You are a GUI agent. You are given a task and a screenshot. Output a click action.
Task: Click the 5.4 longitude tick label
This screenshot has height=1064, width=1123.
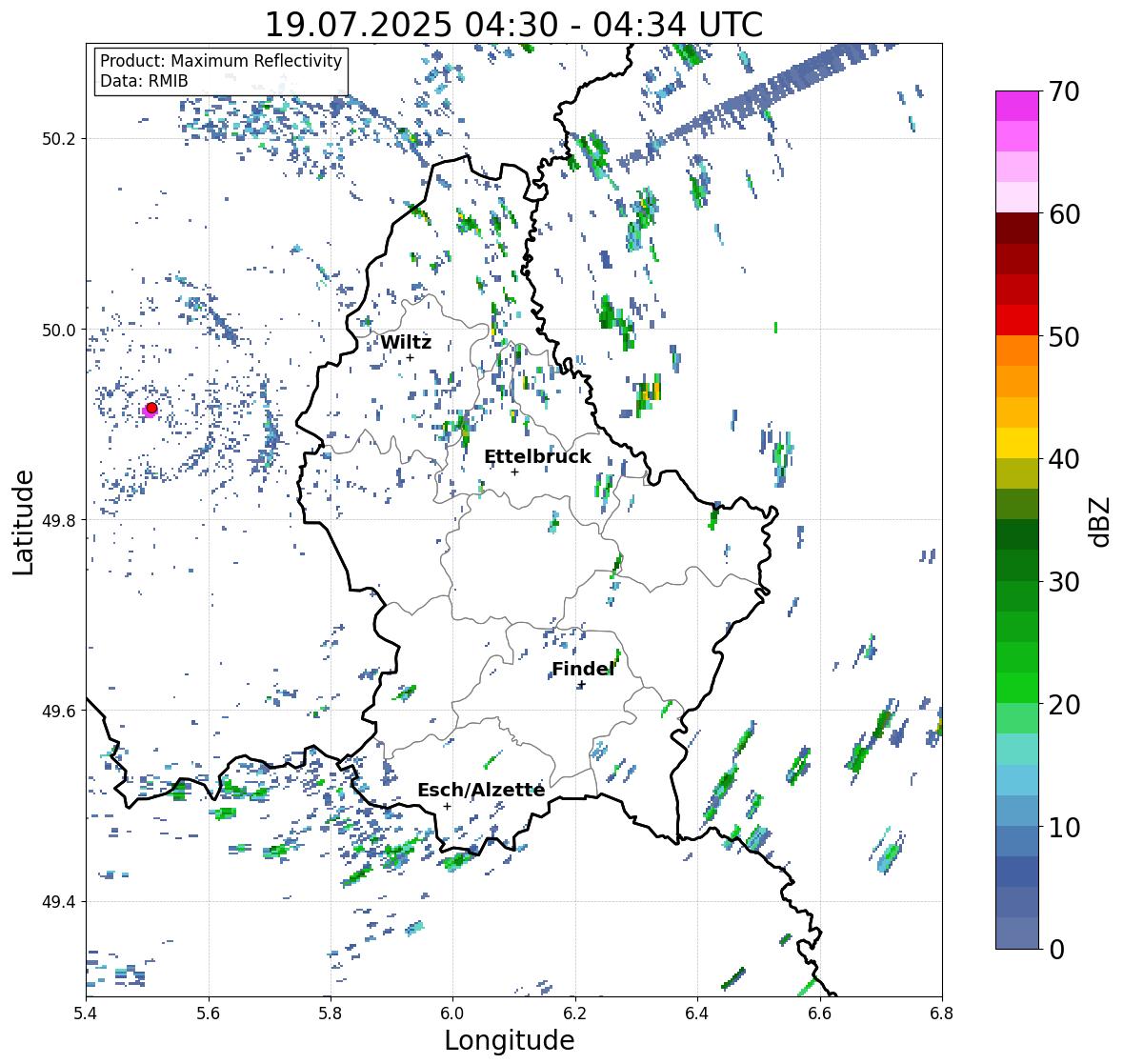[x=86, y=1013]
